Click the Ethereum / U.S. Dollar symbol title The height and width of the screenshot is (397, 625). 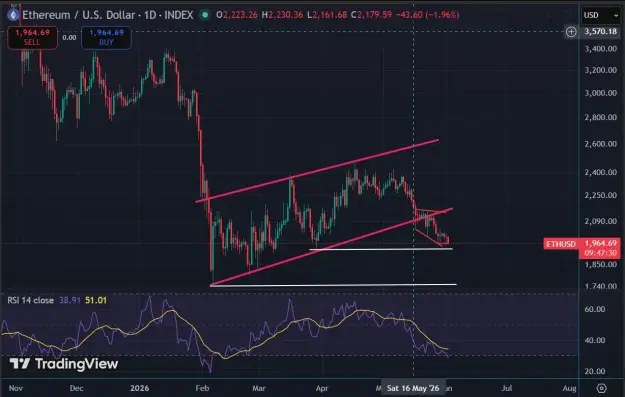pyautogui.click(x=79, y=15)
